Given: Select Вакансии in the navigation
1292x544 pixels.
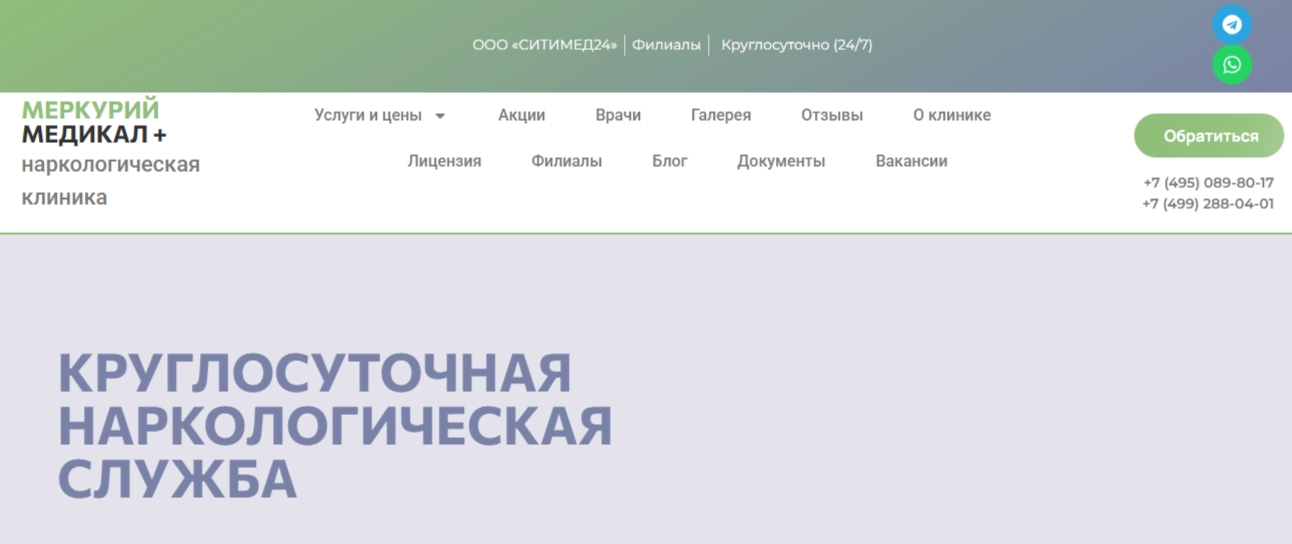Looking at the screenshot, I should pyautogui.click(x=911, y=161).
